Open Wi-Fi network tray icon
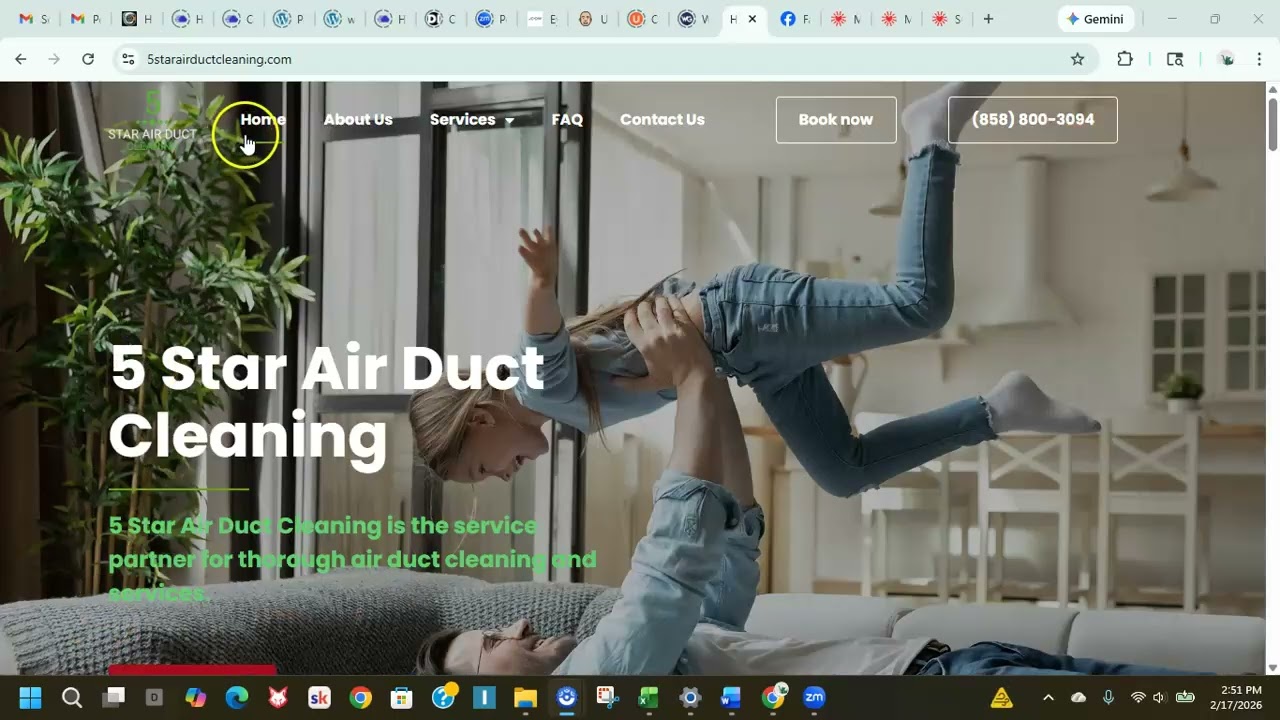 pyautogui.click(x=1138, y=697)
